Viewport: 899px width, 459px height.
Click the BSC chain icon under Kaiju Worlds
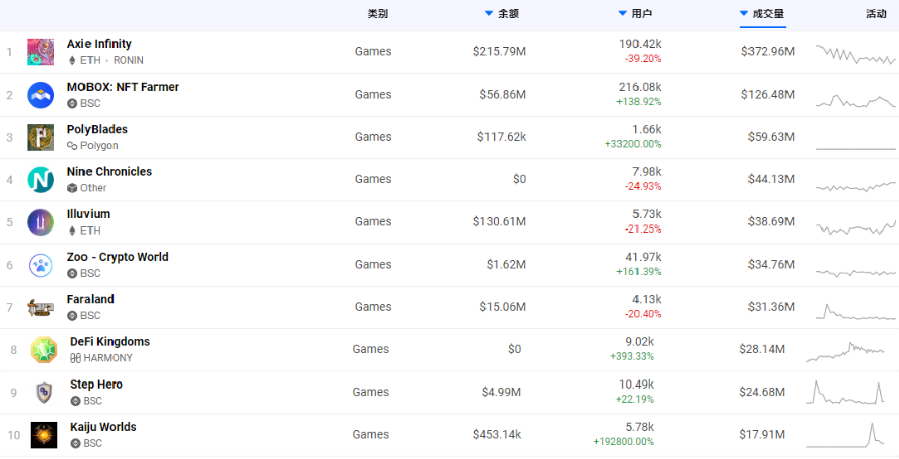pos(76,444)
